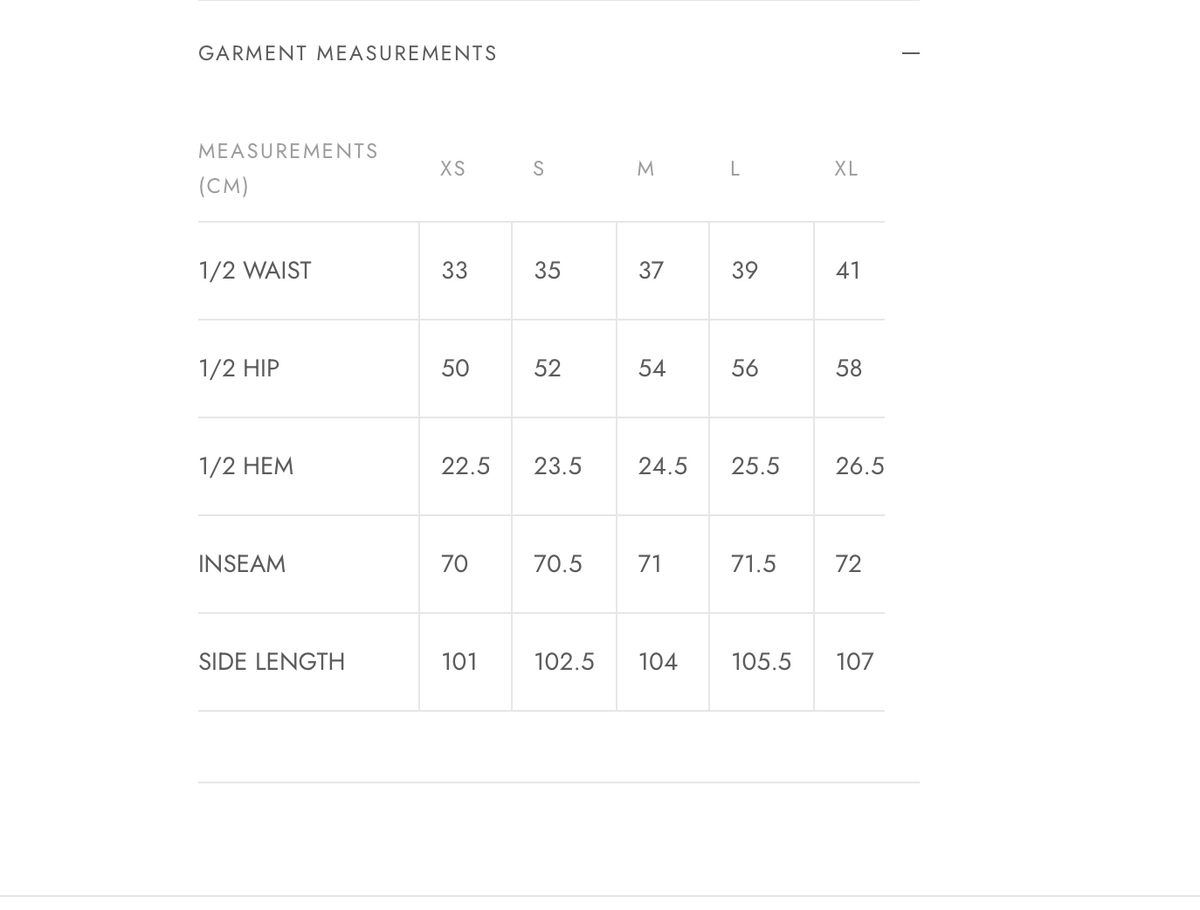Select the S hem value 23.5
The height and width of the screenshot is (910, 1200).
tap(558, 467)
